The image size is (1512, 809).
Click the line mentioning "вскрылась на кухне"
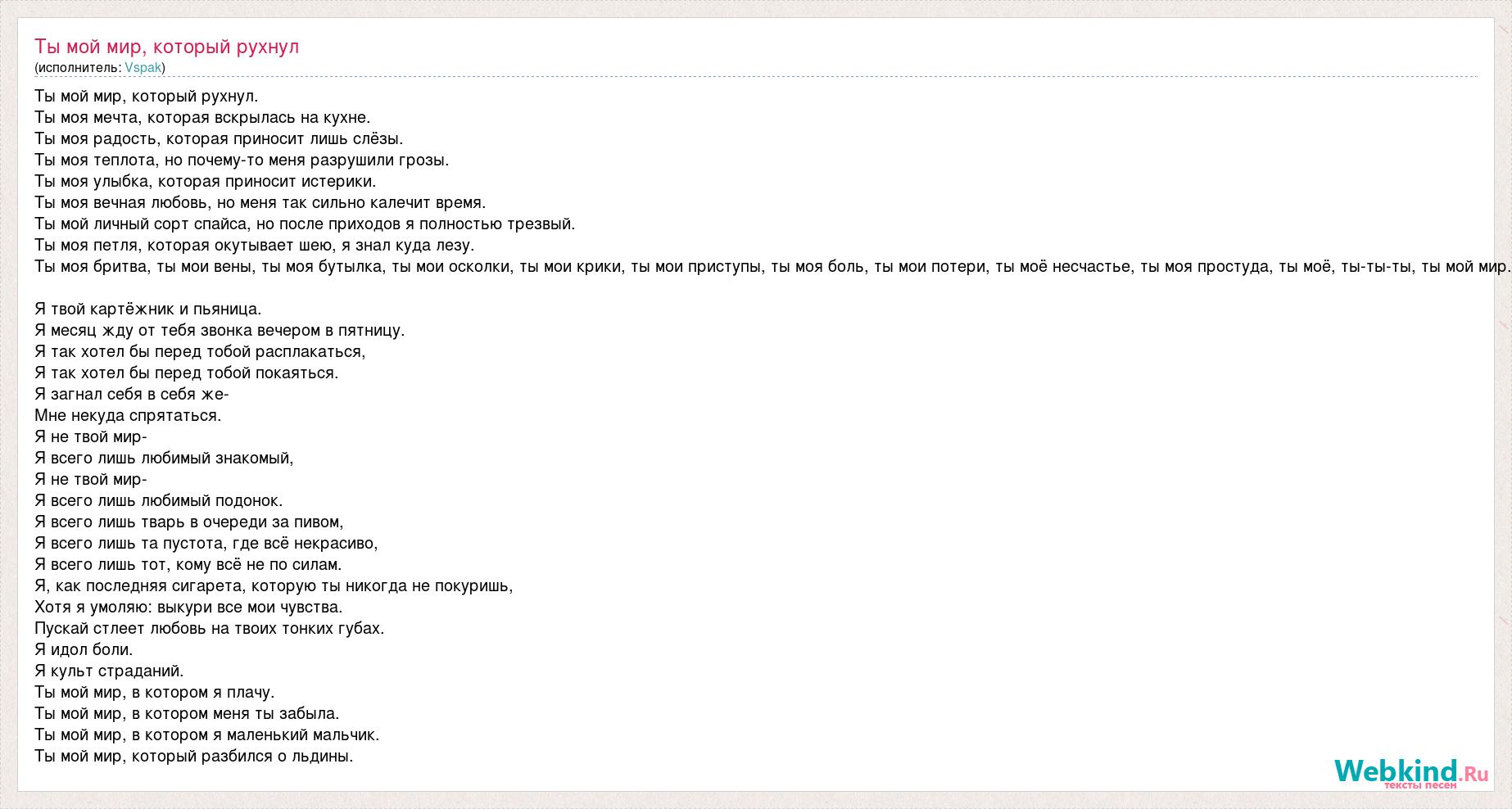202,118
